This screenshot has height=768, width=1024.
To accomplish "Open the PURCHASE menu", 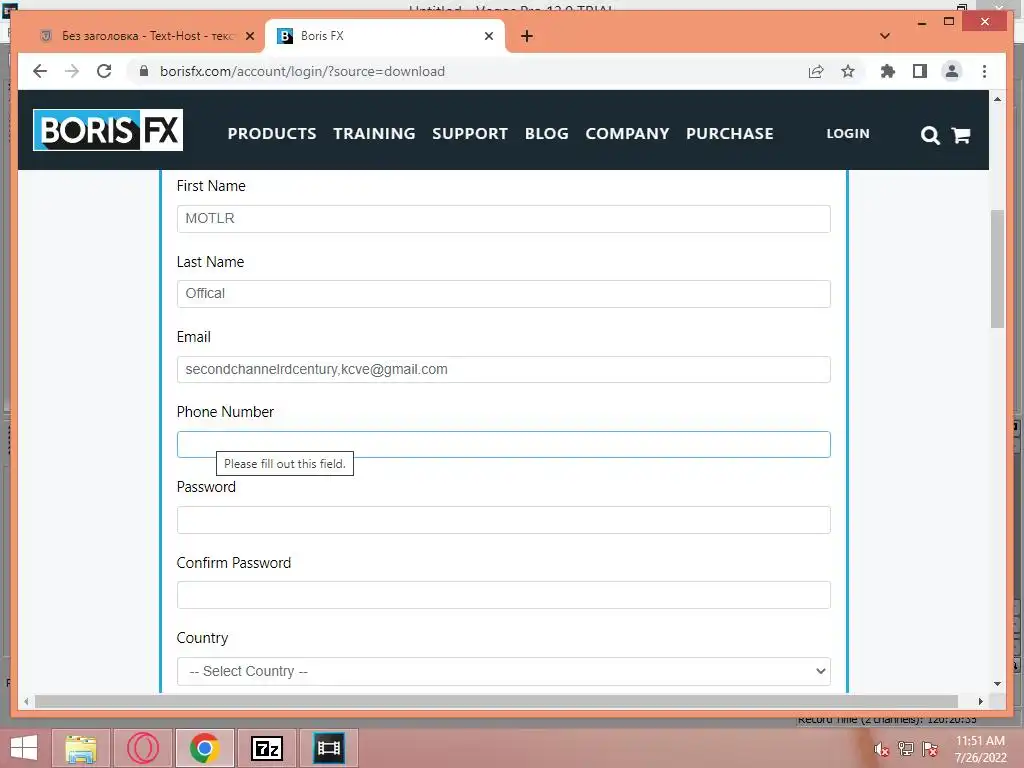I will coord(729,133).
